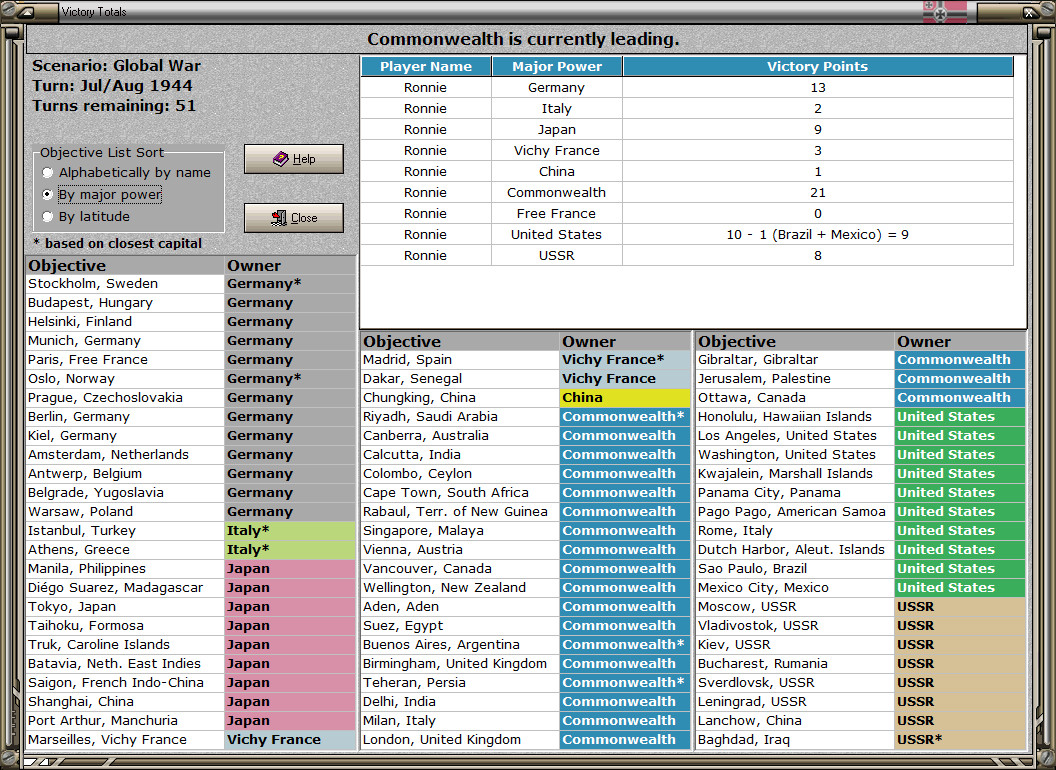This screenshot has width=1056, height=770.
Task: Click the Victory Points column header
Action: (818, 66)
